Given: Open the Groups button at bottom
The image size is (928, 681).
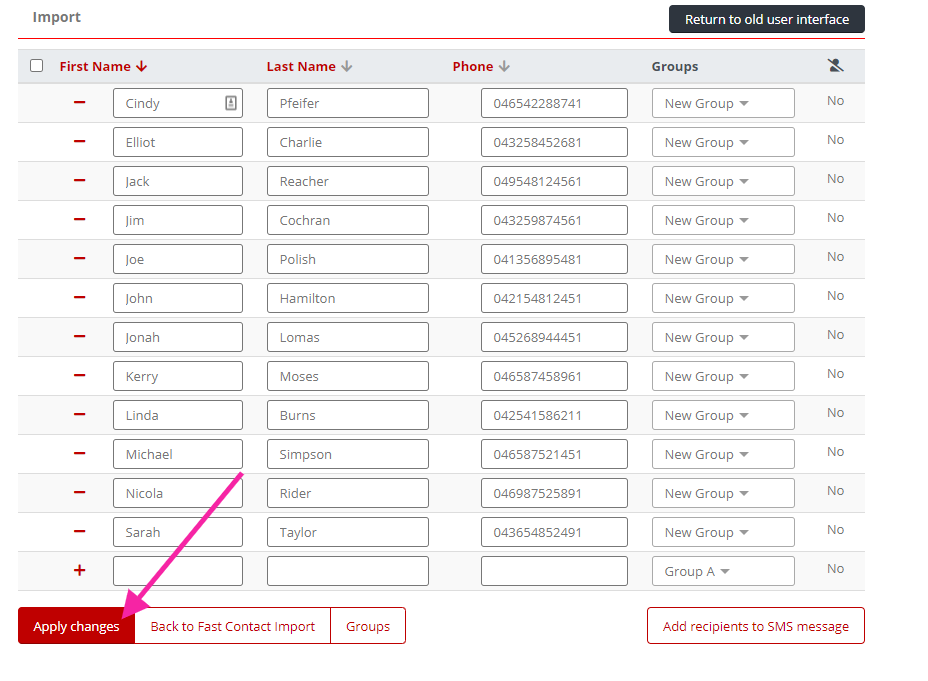Looking at the screenshot, I should pos(368,626).
